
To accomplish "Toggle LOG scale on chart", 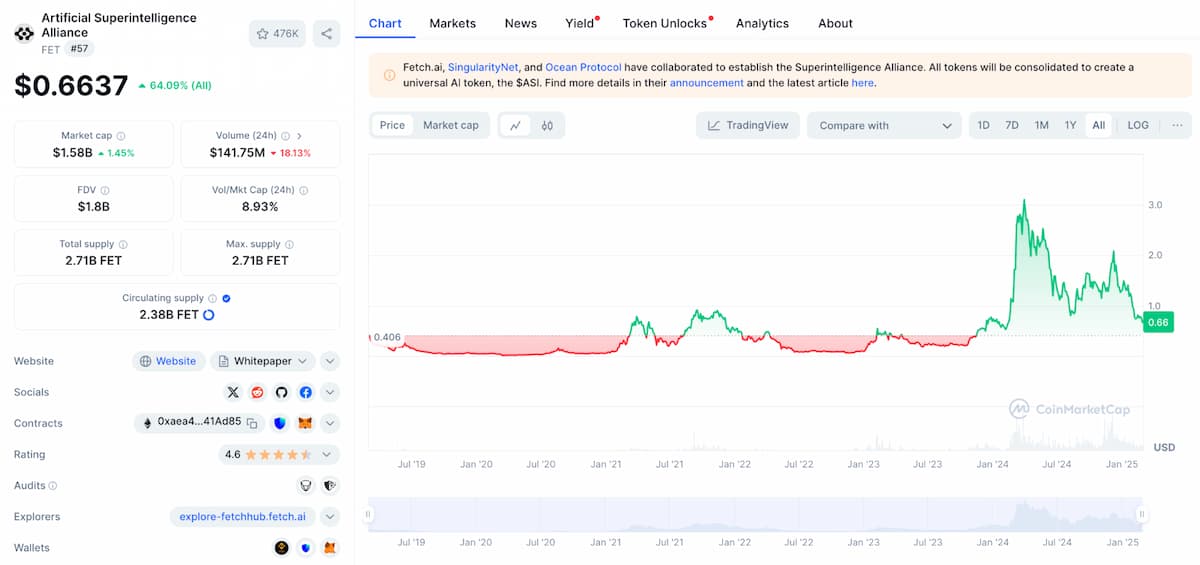I will pyautogui.click(x=1138, y=125).
